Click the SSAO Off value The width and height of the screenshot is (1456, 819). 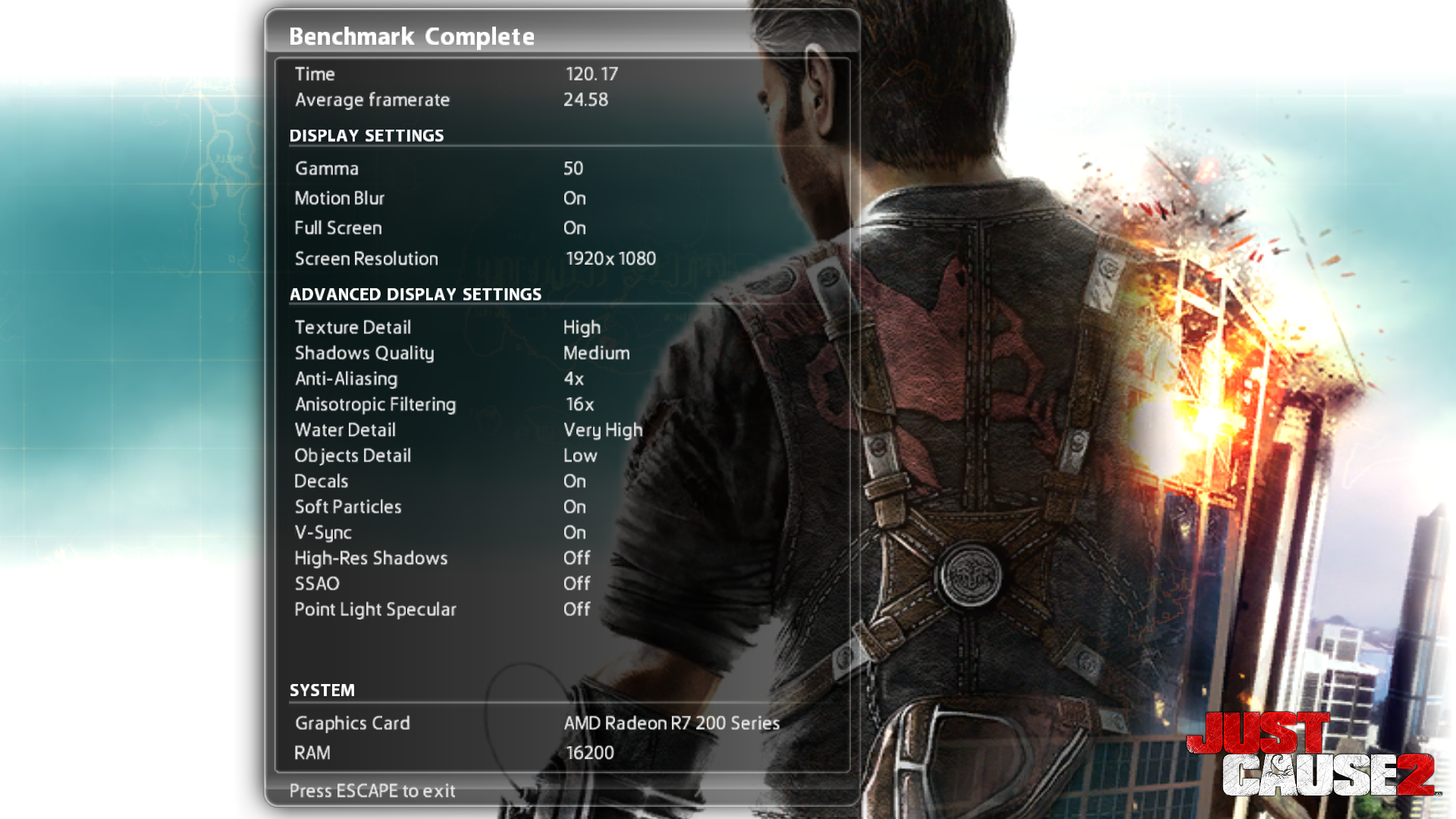tap(576, 584)
